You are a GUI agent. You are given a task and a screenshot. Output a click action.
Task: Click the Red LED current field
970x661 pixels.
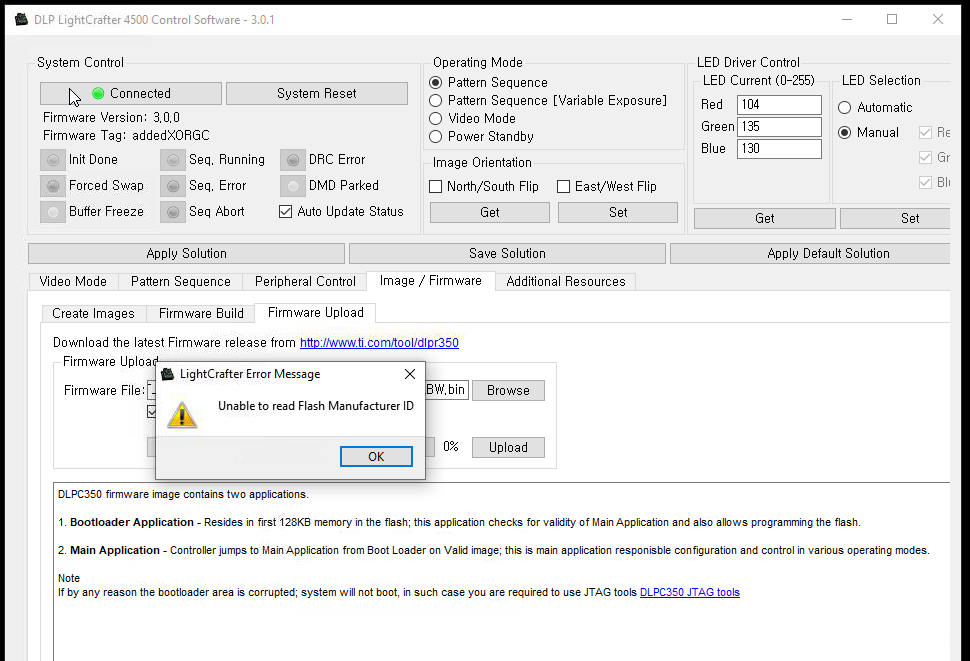point(779,104)
